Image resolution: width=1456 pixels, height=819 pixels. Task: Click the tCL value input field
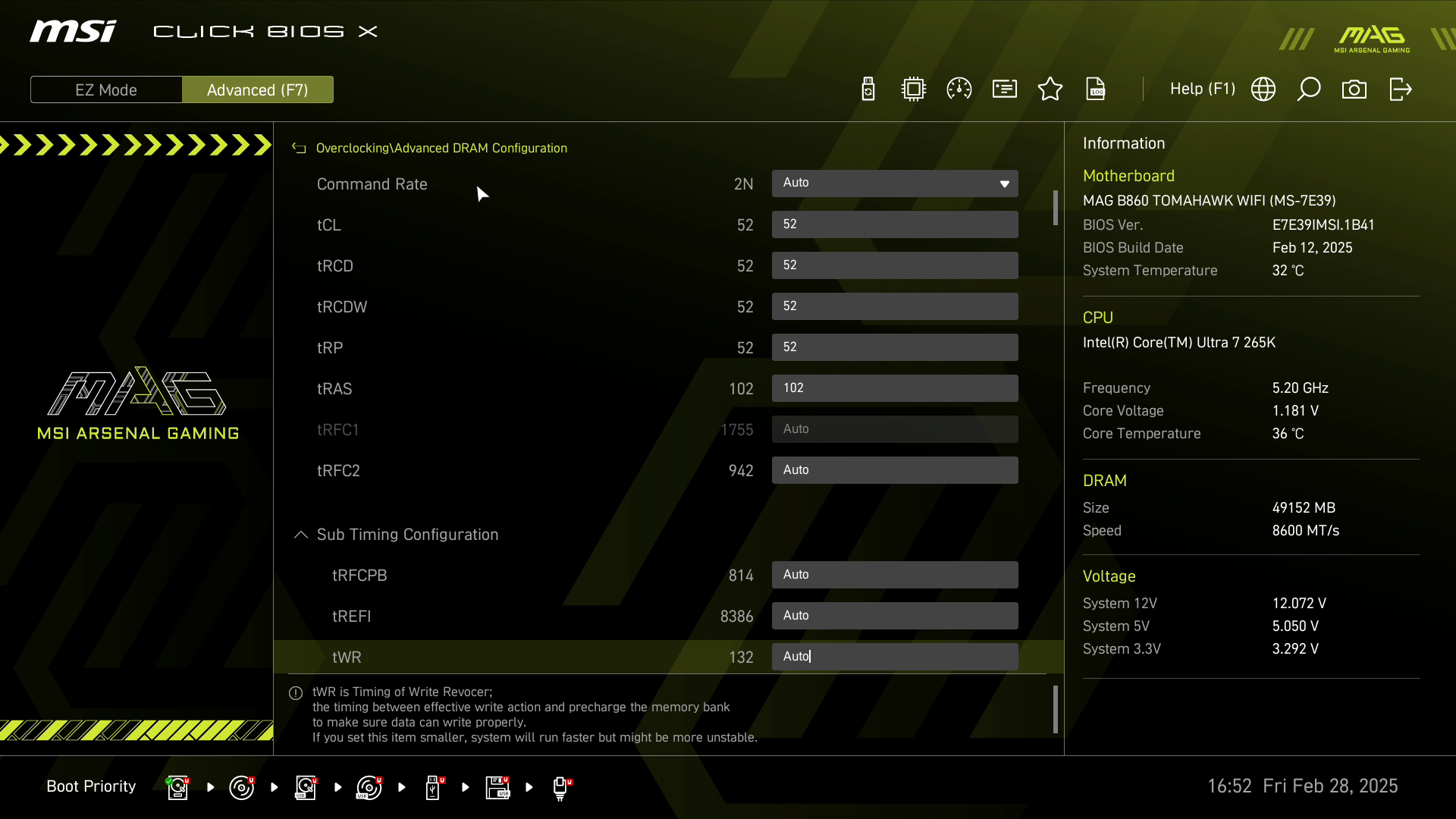[895, 224]
